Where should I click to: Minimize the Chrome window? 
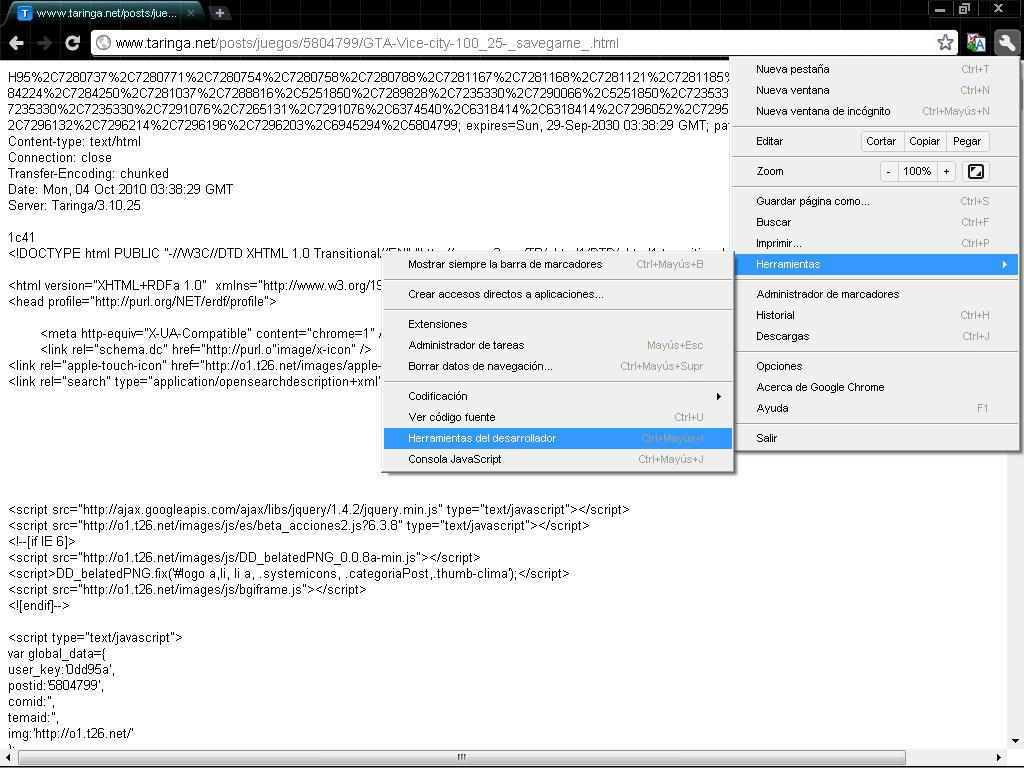click(940, 9)
